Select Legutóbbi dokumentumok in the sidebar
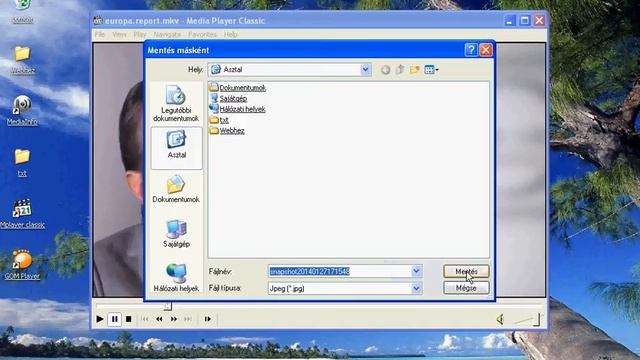Image resolution: width=640 pixels, height=360 pixels. [x=176, y=104]
